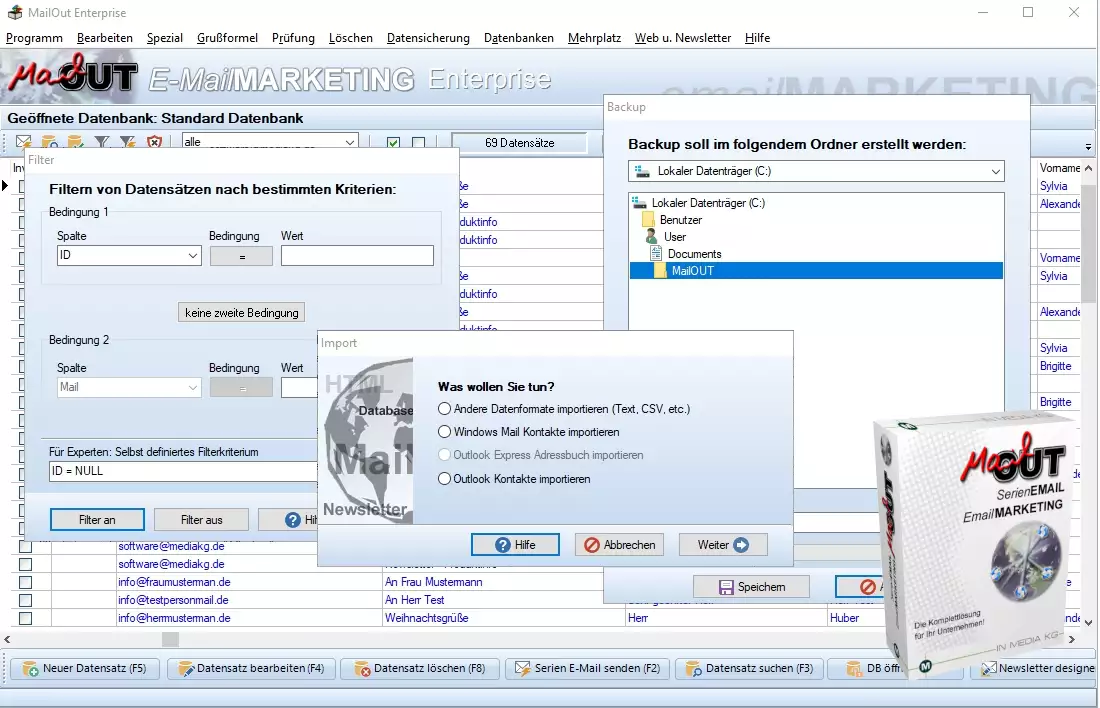This screenshot has width=1100, height=708.
Task: Click Datensatz suchen (F3) toolbar button
Action: click(749, 668)
